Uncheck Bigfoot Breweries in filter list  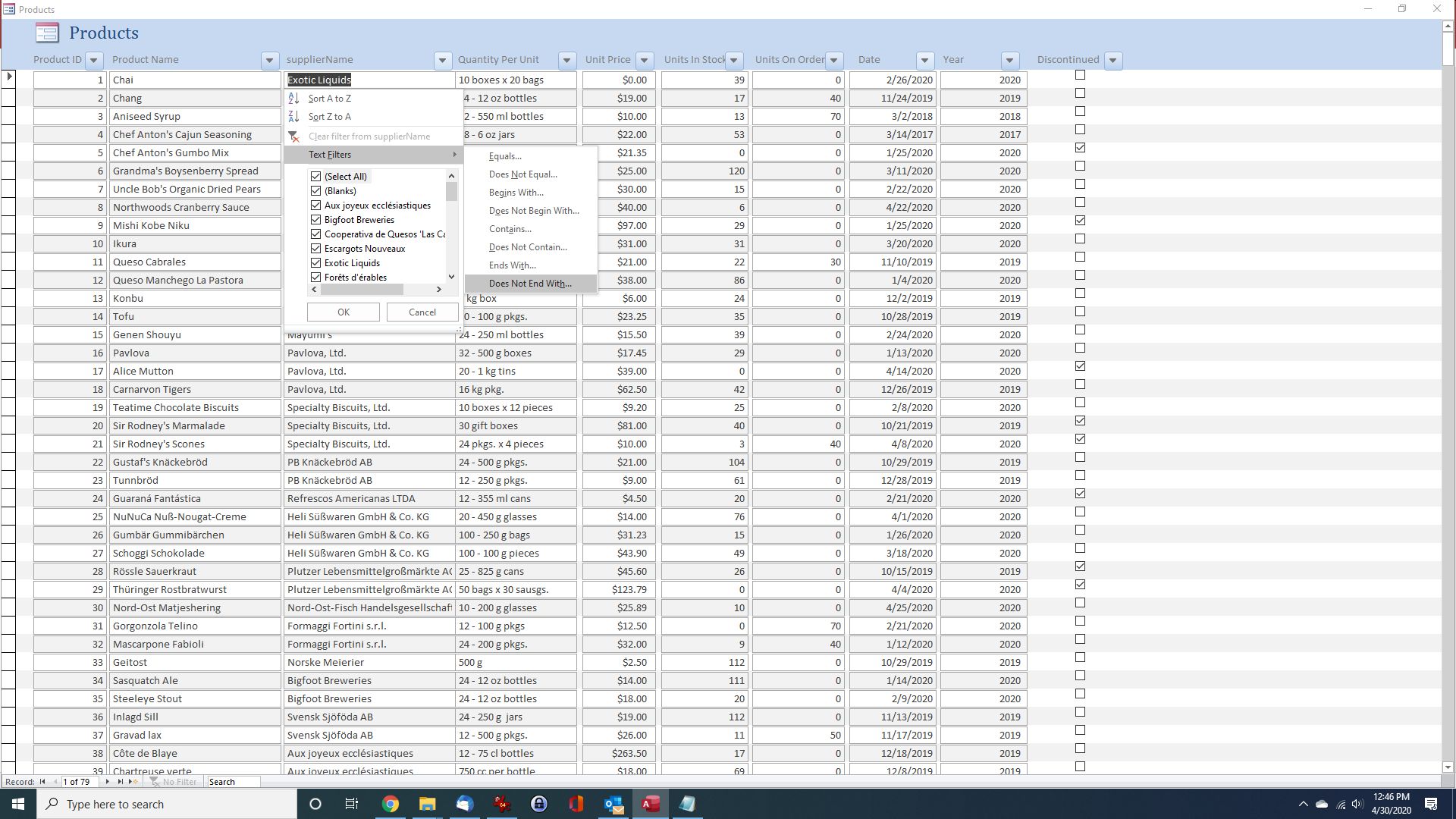316,220
